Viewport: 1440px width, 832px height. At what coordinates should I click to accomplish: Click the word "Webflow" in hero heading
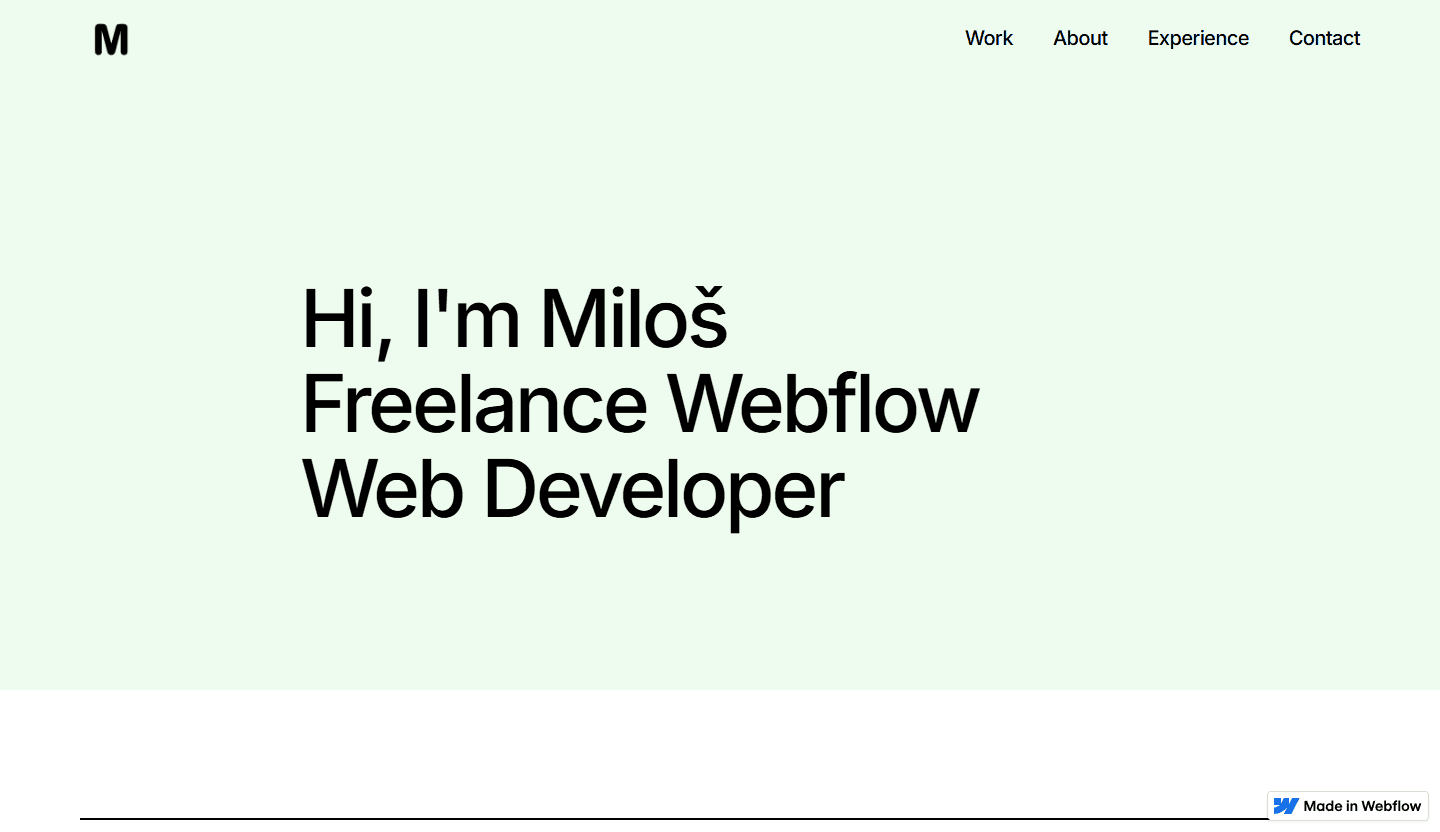pos(823,405)
